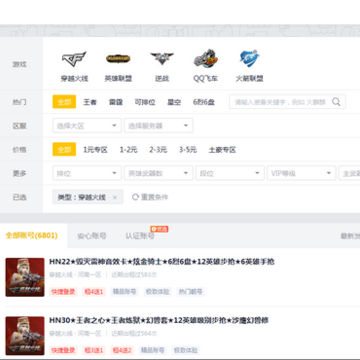
Task: Open the 选择服务器 dropdown
Action: coord(159,126)
